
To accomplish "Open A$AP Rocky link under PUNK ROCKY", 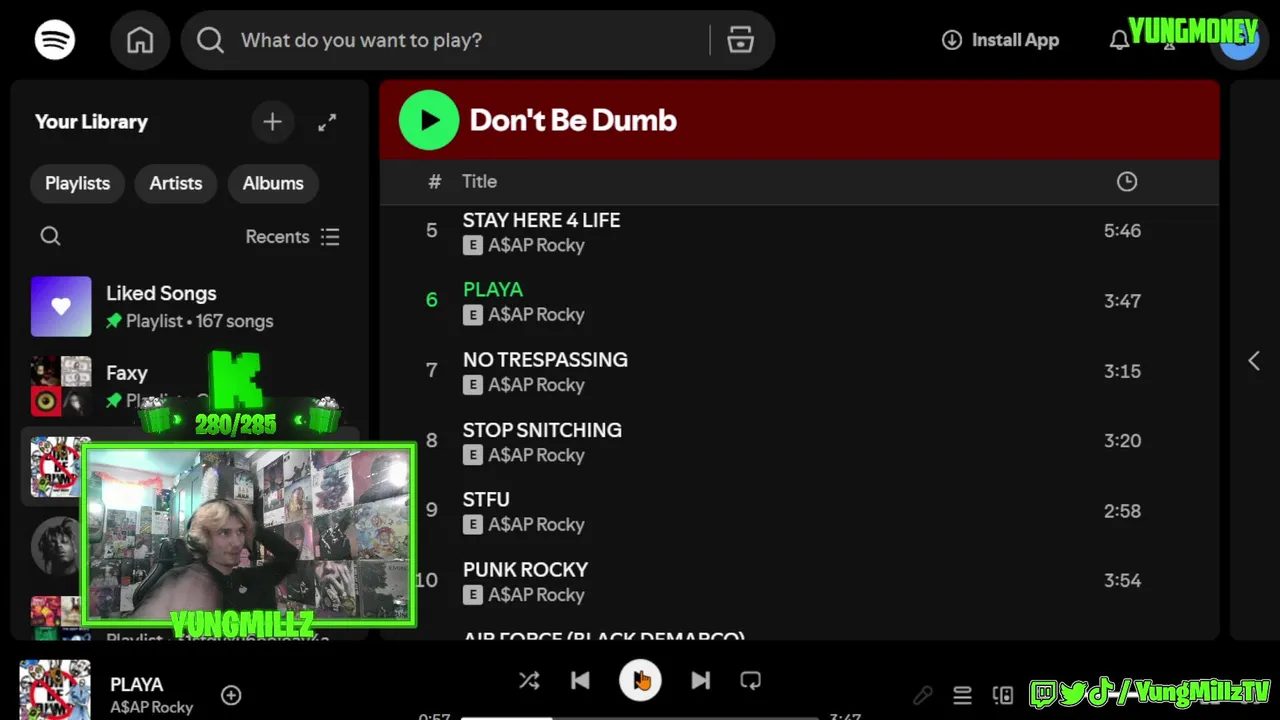I will 536,595.
